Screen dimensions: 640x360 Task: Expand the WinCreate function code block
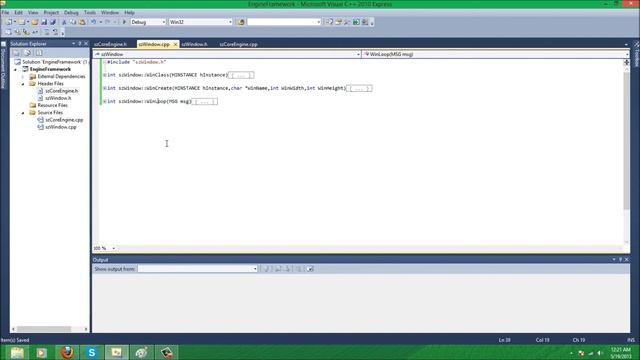click(105, 88)
